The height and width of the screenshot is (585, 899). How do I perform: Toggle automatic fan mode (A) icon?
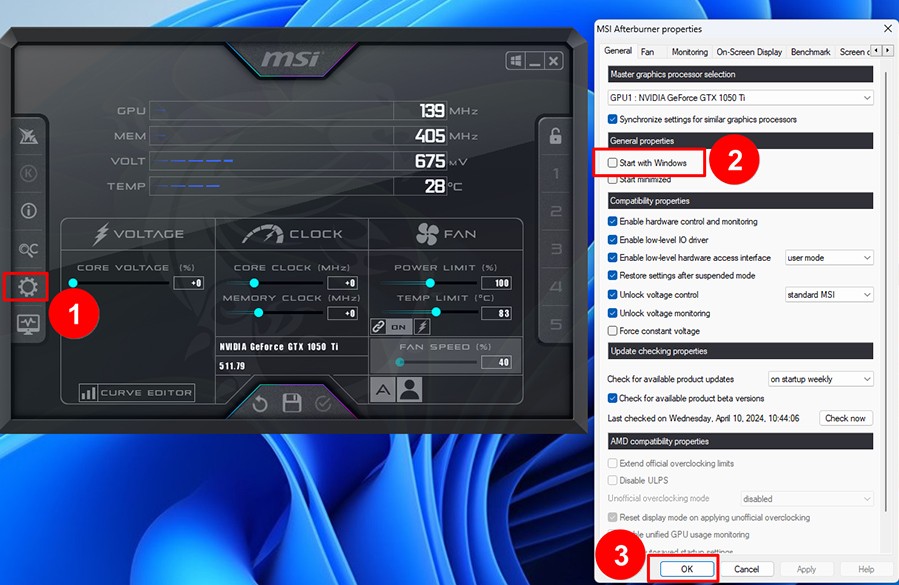coord(382,390)
